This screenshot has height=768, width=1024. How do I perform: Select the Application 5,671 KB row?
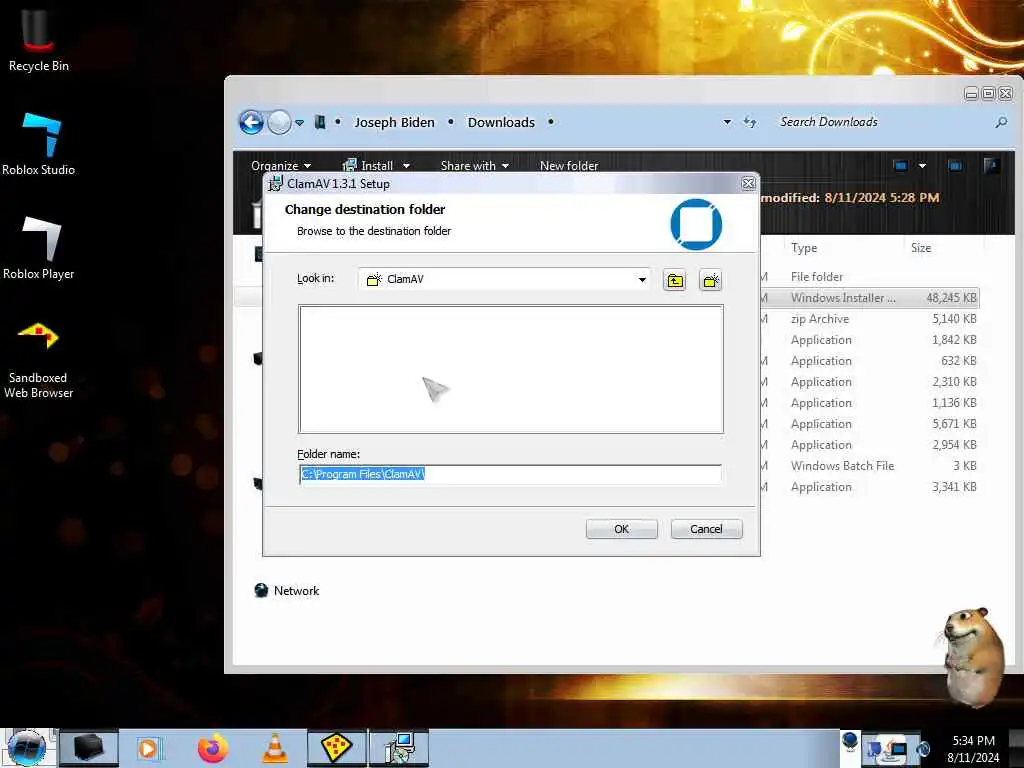[x=871, y=424]
